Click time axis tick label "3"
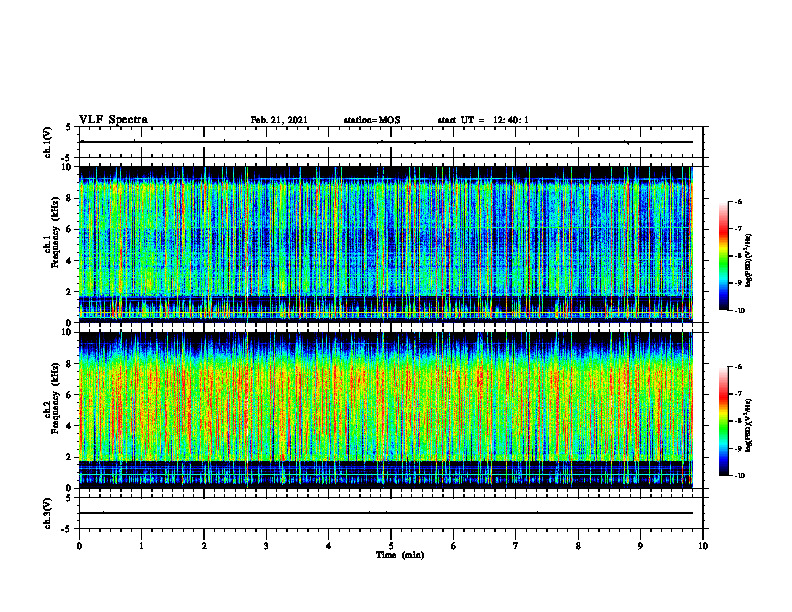792x612 pixels. coord(266,546)
